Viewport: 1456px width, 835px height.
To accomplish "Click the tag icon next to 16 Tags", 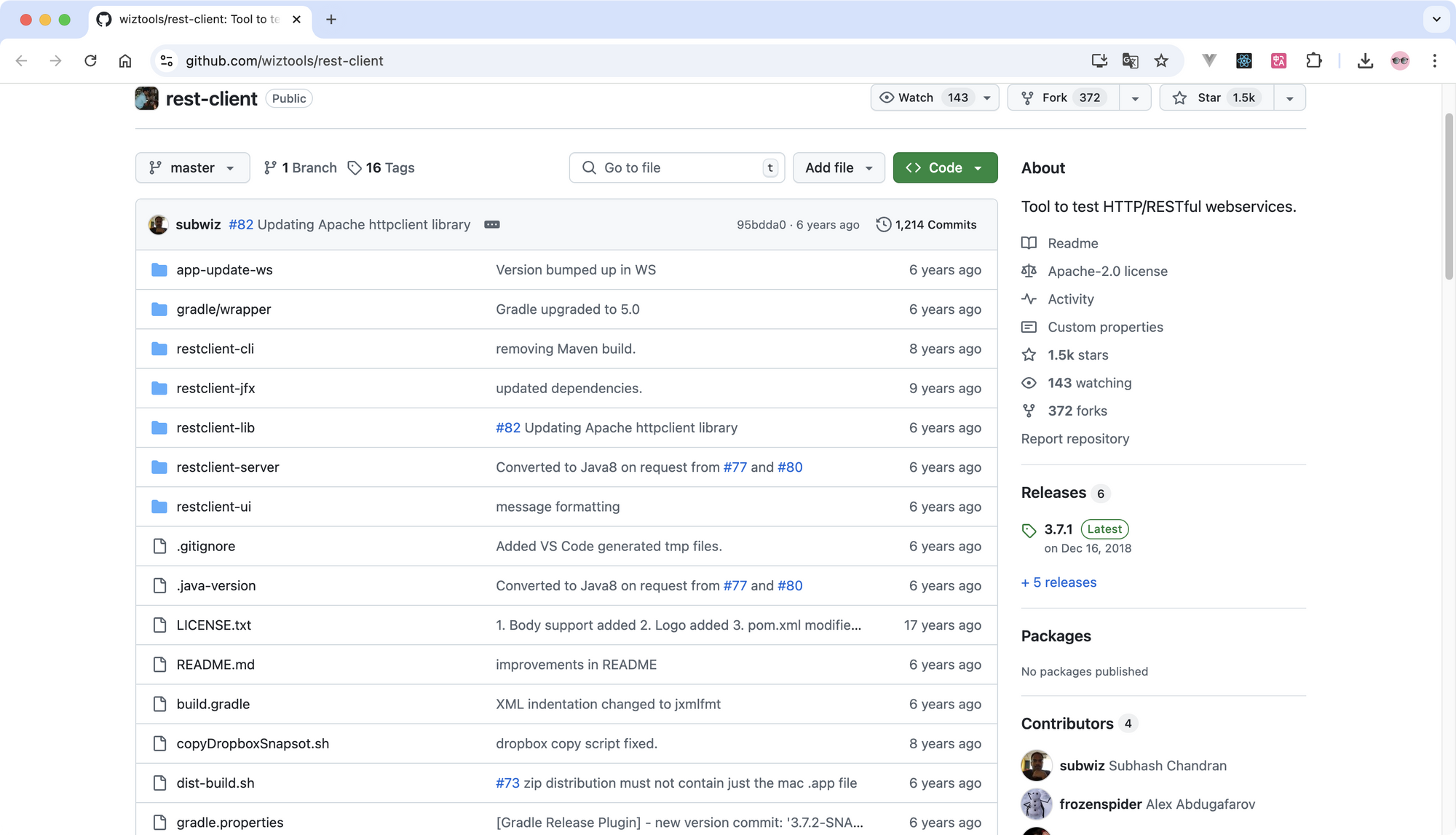I will pyautogui.click(x=354, y=167).
